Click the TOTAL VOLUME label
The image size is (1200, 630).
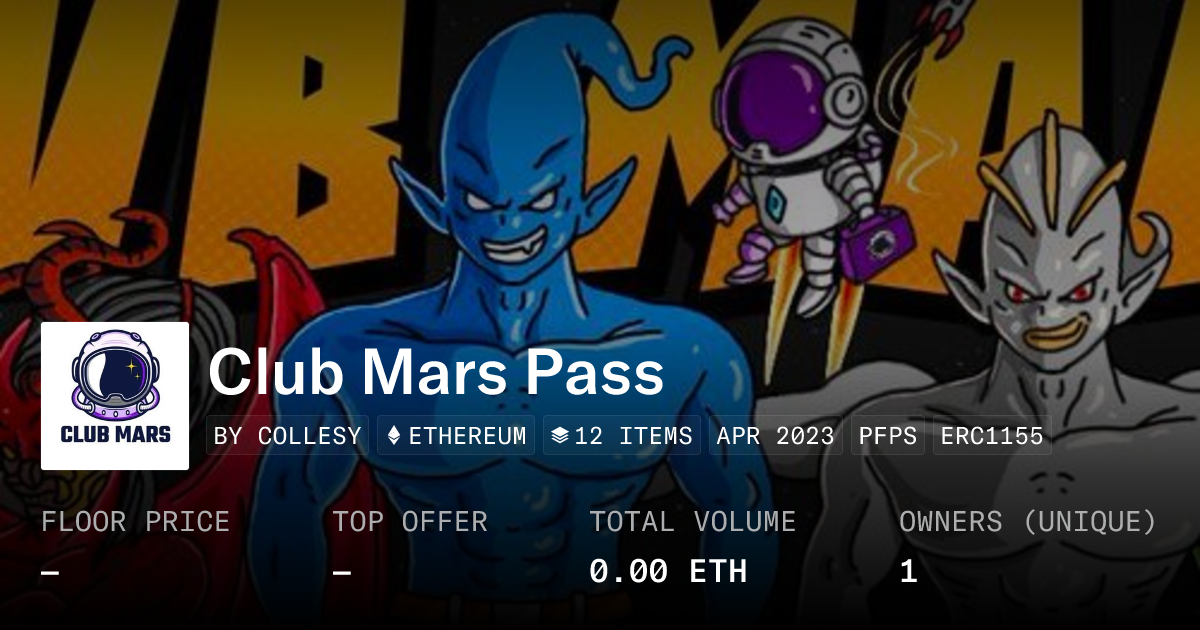693,522
